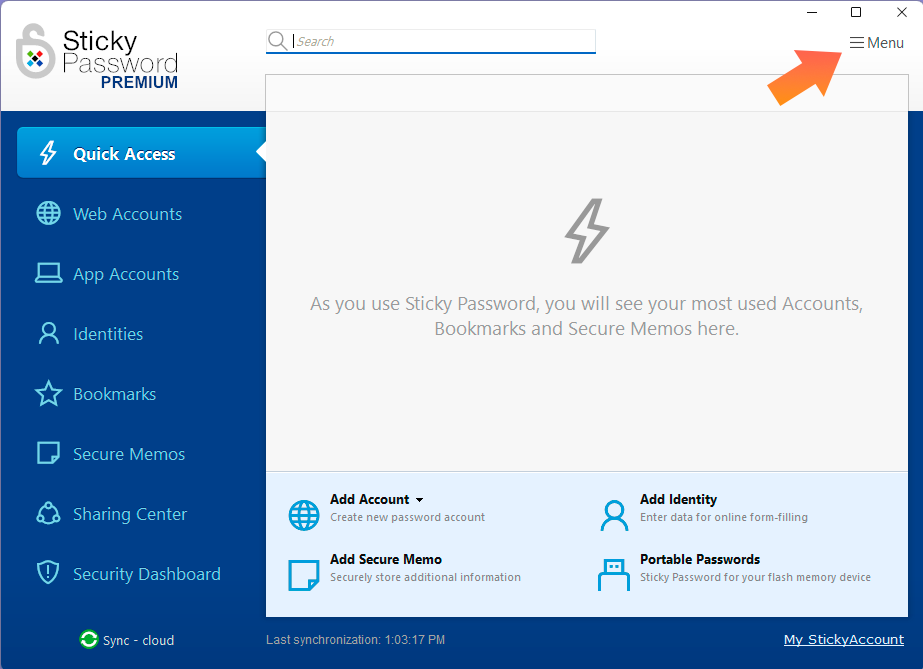
Task: Click the Secure Memos note icon
Action: point(48,453)
